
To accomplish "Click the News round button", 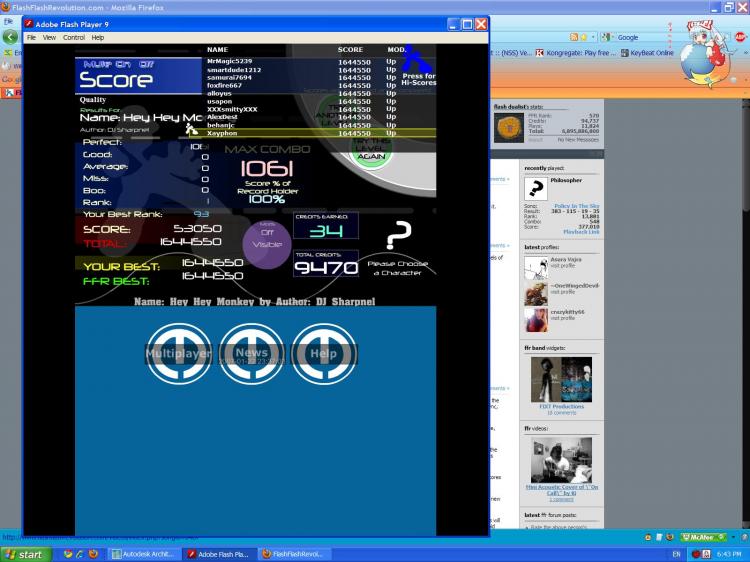I will pos(252,354).
